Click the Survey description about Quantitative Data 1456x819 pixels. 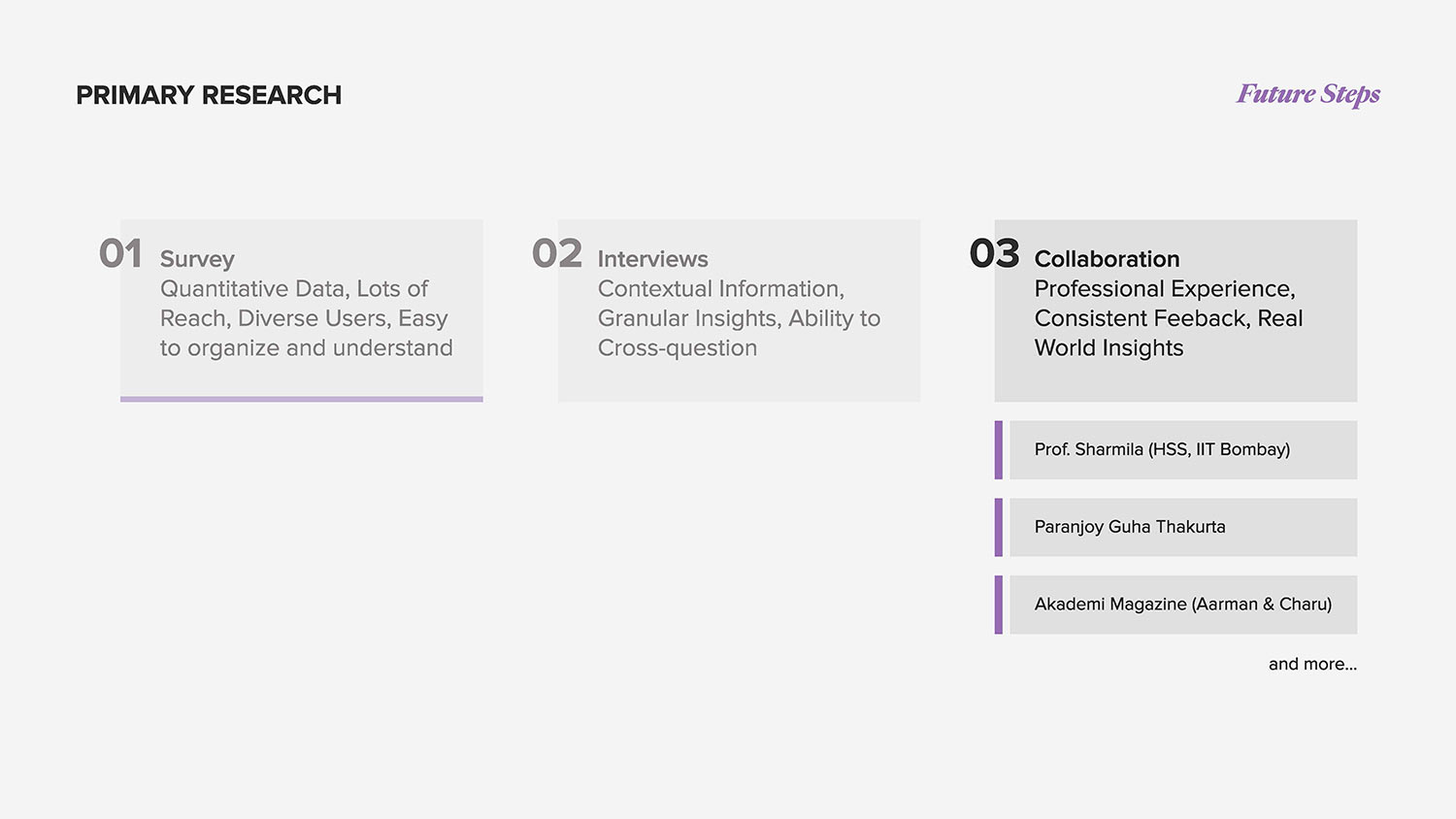pyautogui.click(x=306, y=318)
